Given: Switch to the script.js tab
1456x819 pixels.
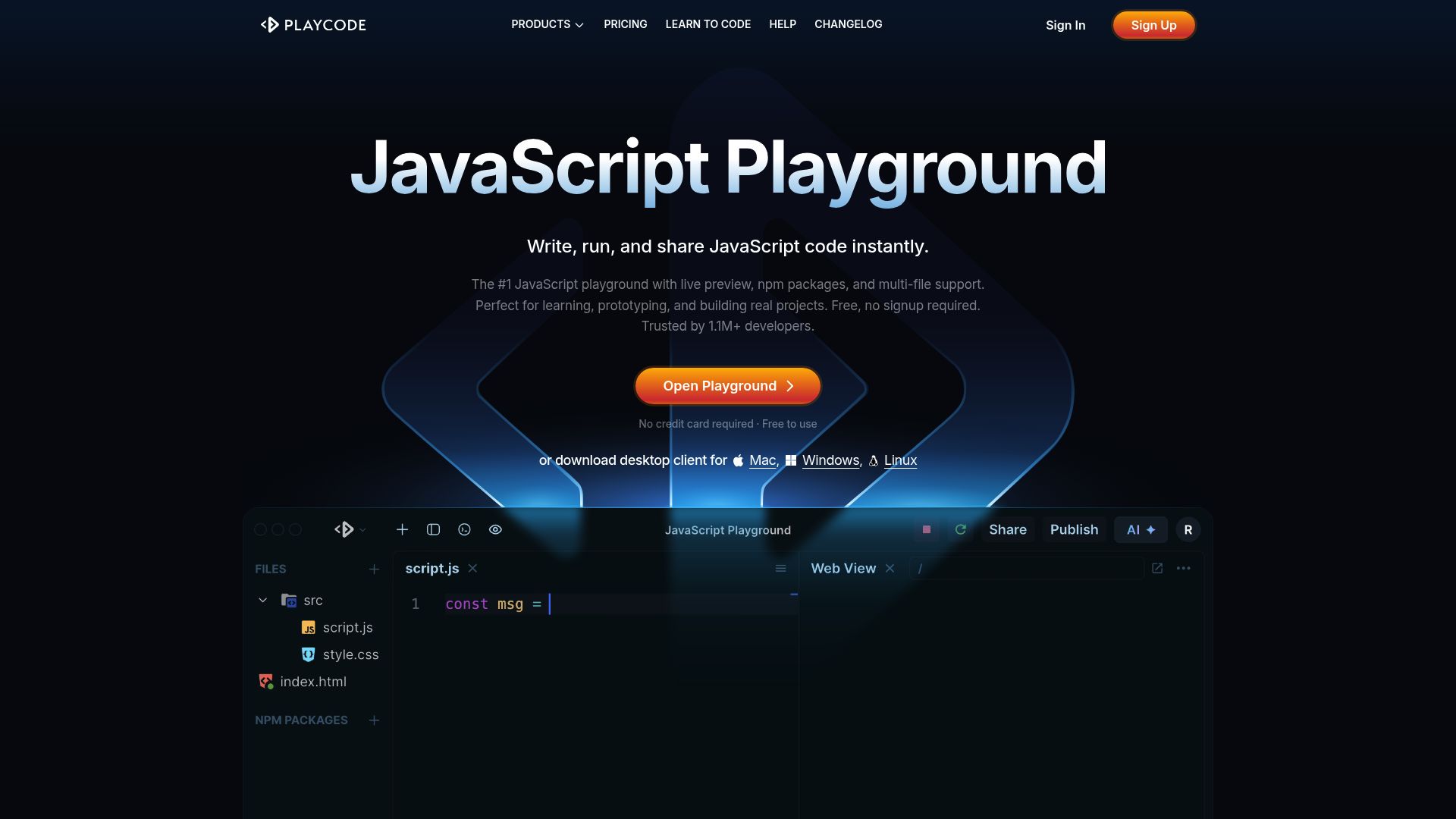Looking at the screenshot, I should pos(431,568).
